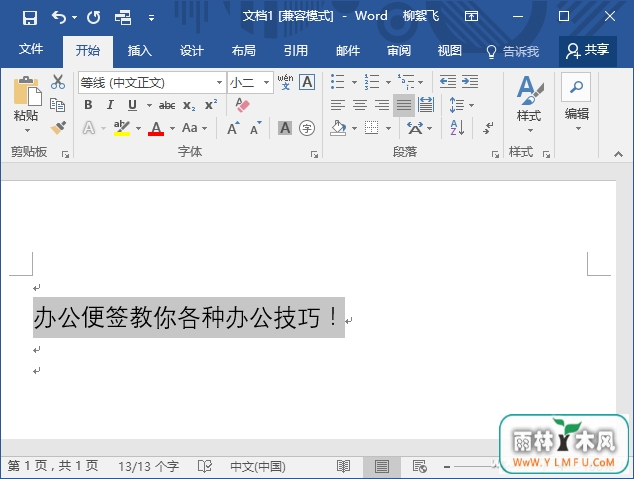
Task: Toggle subscript formatting
Action: point(189,106)
